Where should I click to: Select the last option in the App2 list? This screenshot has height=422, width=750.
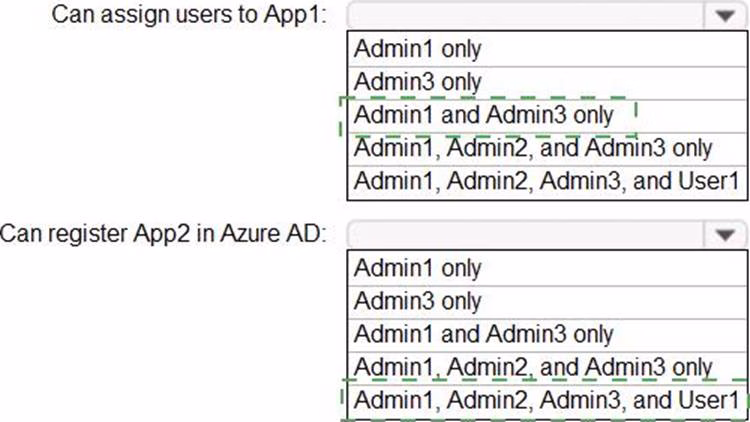pyautogui.click(x=546, y=400)
